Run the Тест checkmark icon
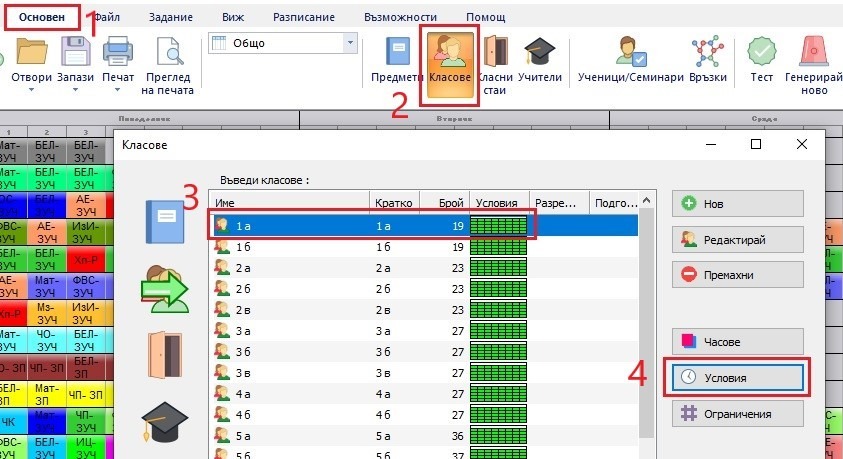843x459 pixels. 761,51
